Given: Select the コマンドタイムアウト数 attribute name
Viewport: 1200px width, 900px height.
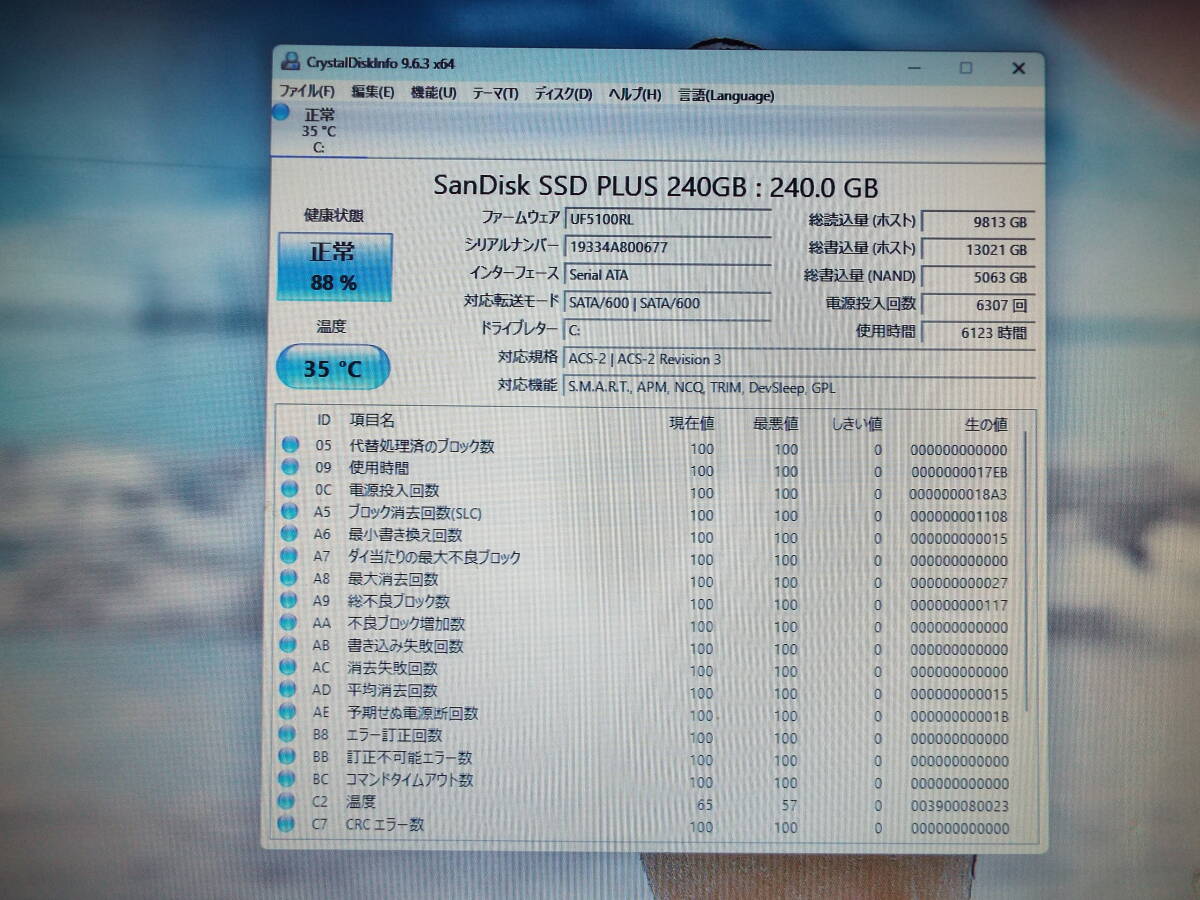Looking at the screenshot, I should (x=409, y=780).
